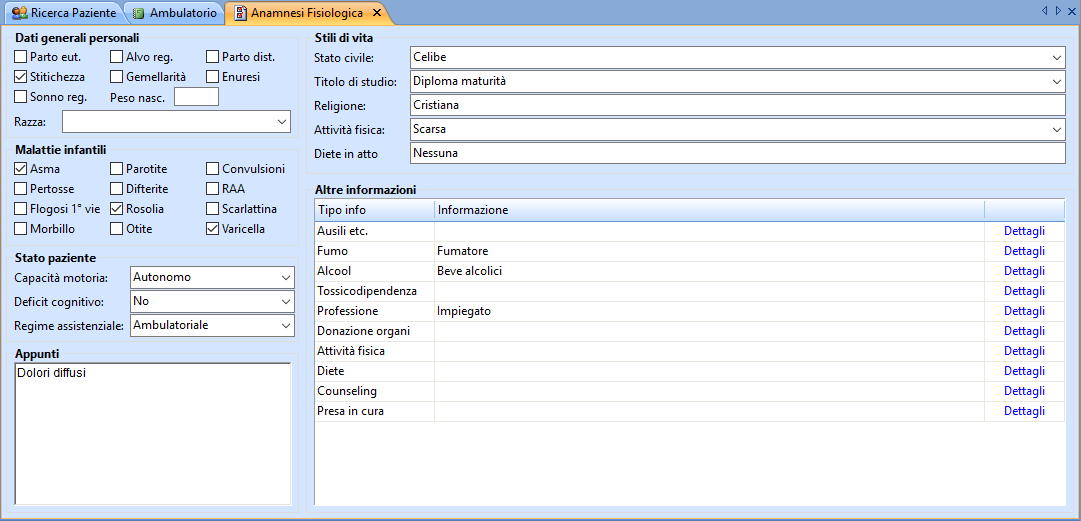Click the Anamnesi Fisiologica tab document icon
1081x521 pixels.
(x=241, y=12)
